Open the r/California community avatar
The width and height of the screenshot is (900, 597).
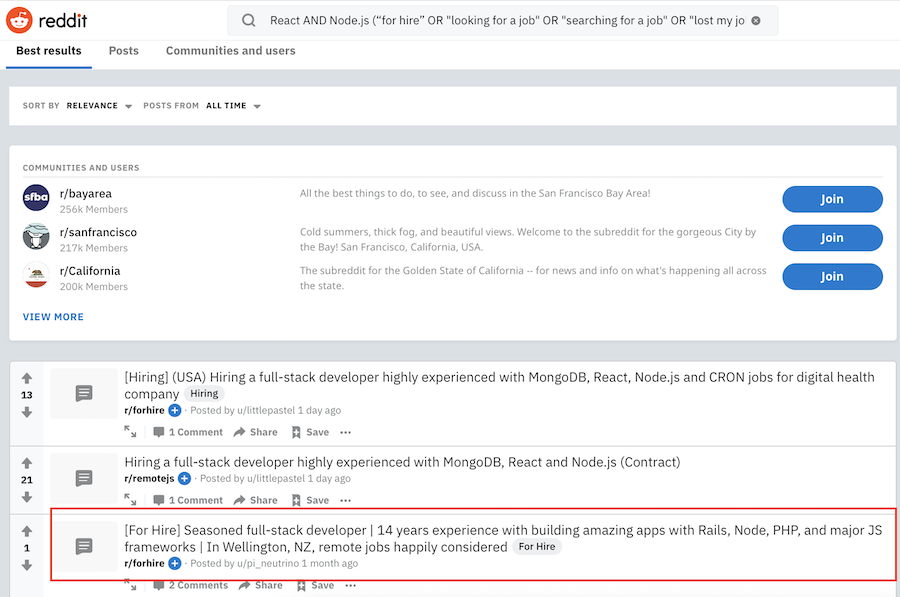(x=36, y=275)
